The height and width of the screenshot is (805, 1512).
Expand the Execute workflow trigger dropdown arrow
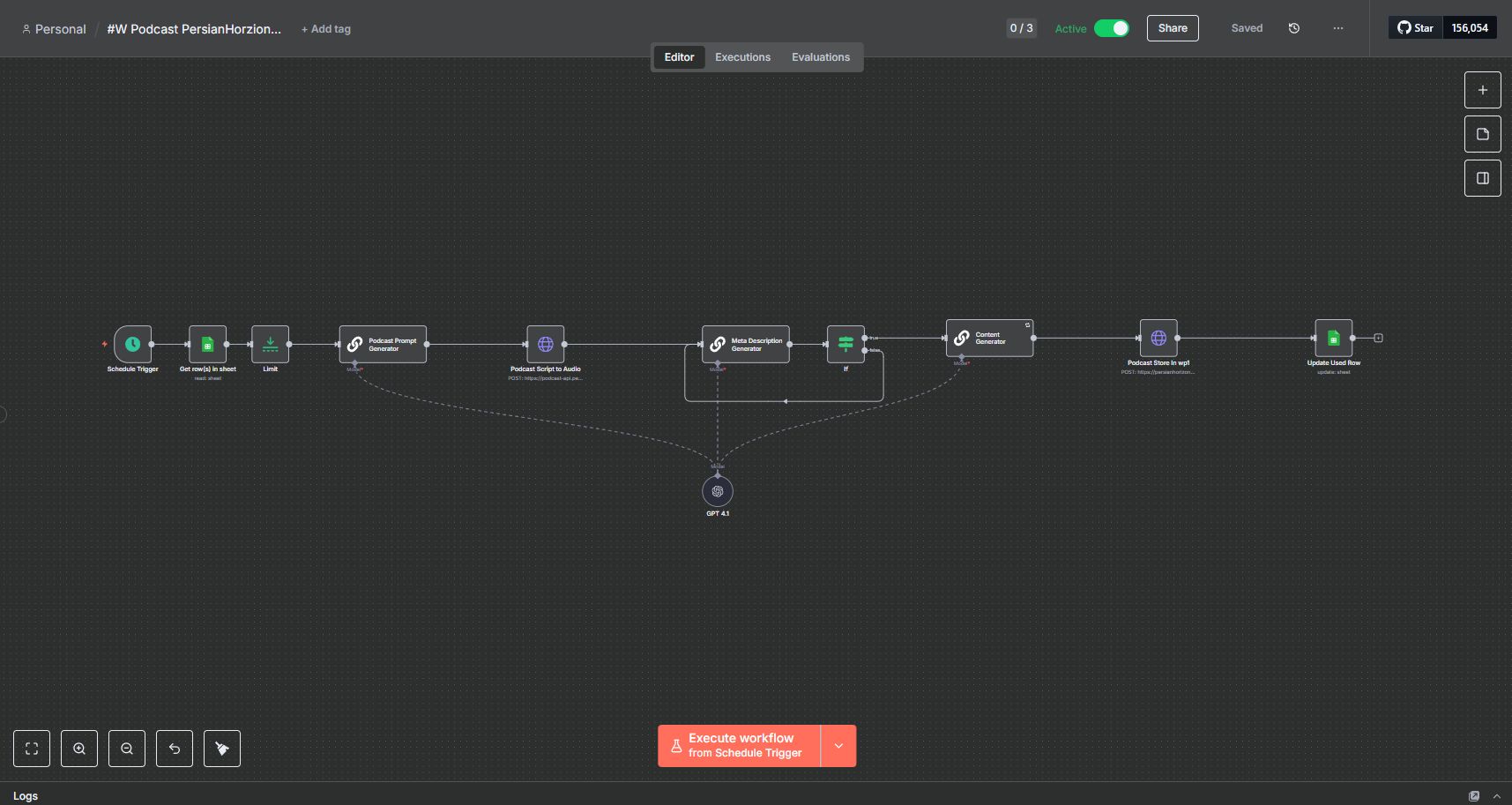point(838,746)
